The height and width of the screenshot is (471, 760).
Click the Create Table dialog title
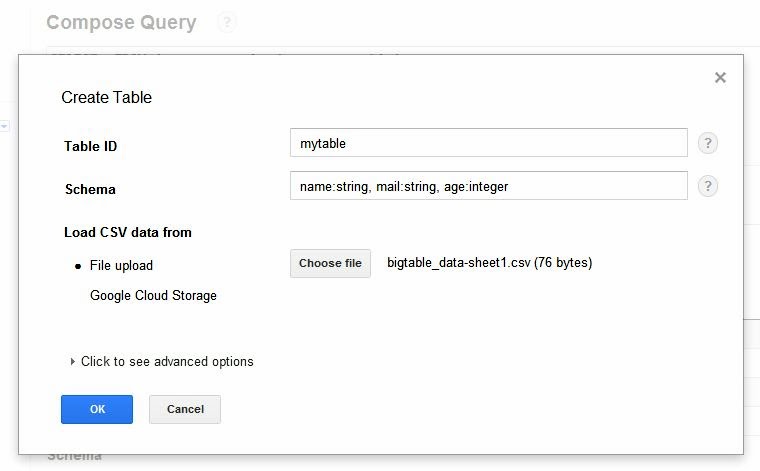coord(106,98)
